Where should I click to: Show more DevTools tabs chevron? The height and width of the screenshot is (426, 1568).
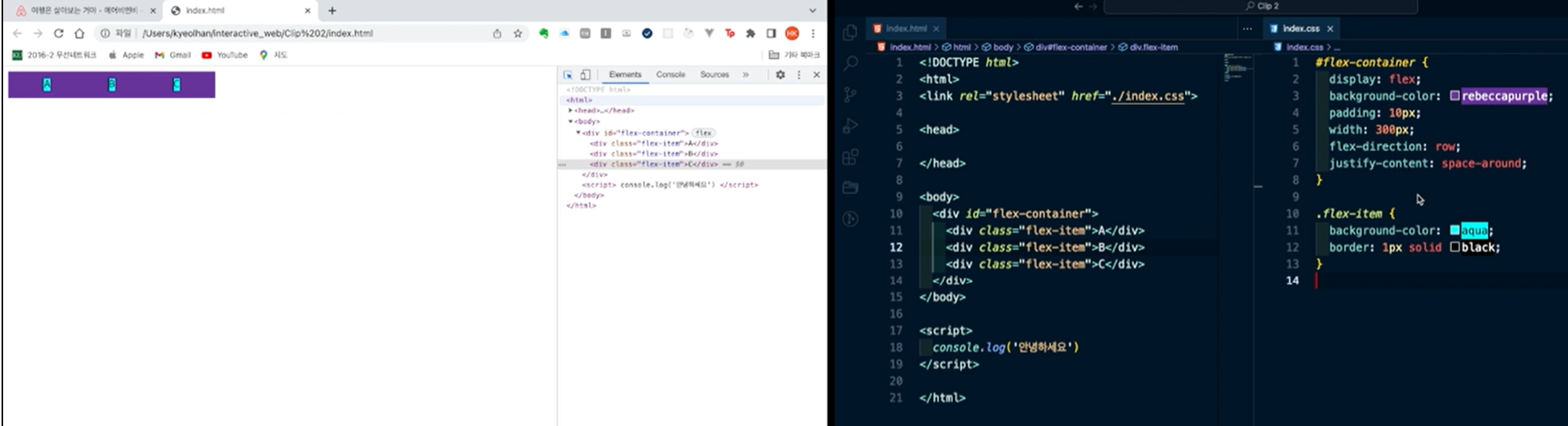coord(746,74)
